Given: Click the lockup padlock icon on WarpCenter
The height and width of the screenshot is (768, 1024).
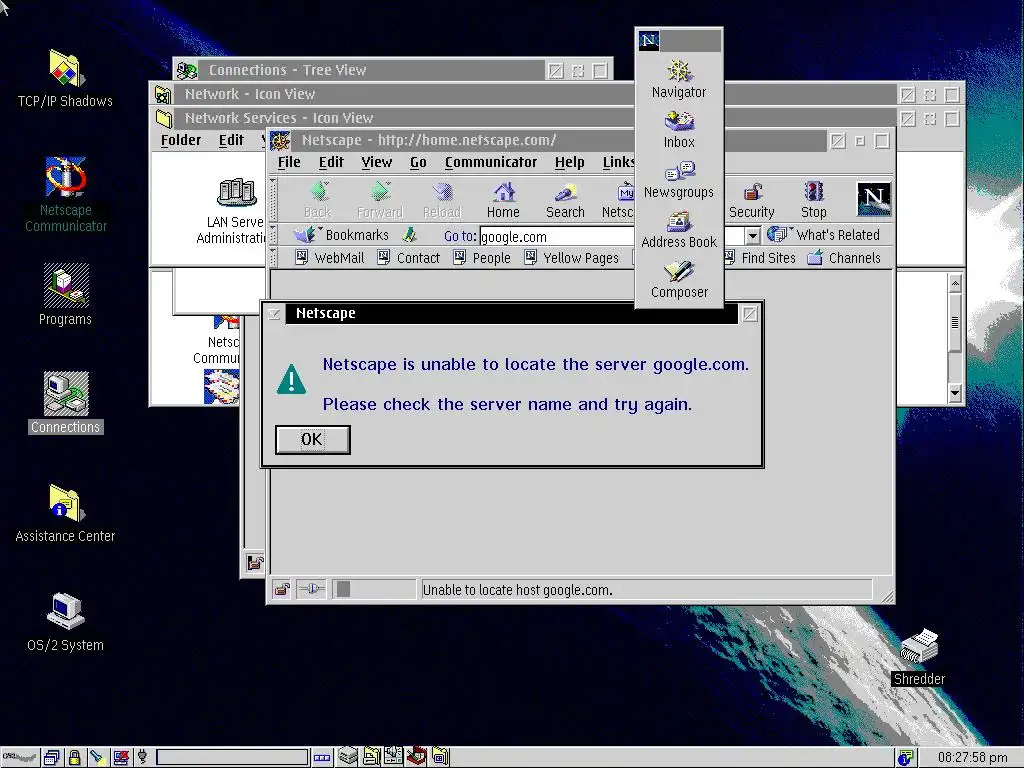Looking at the screenshot, I should click(x=74, y=758).
